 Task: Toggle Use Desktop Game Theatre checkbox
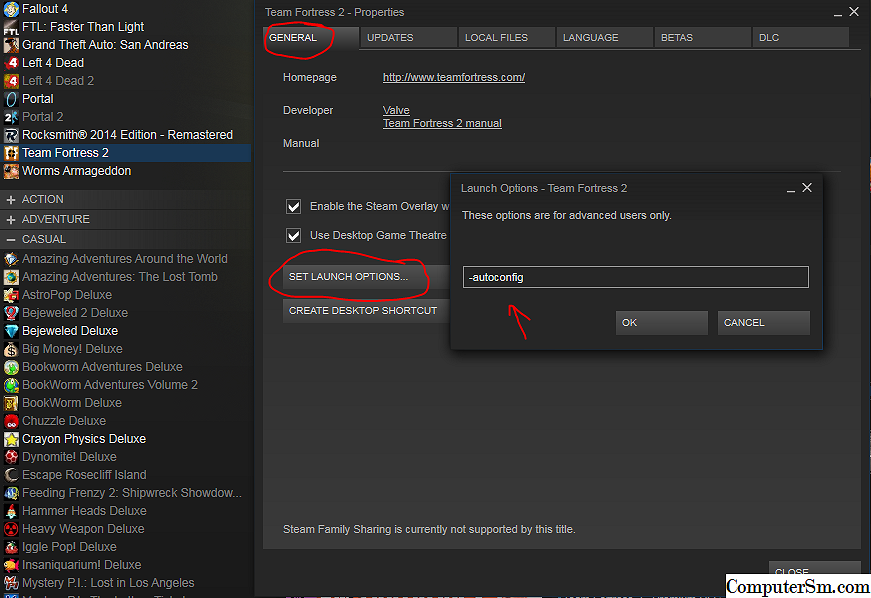point(293,235)
